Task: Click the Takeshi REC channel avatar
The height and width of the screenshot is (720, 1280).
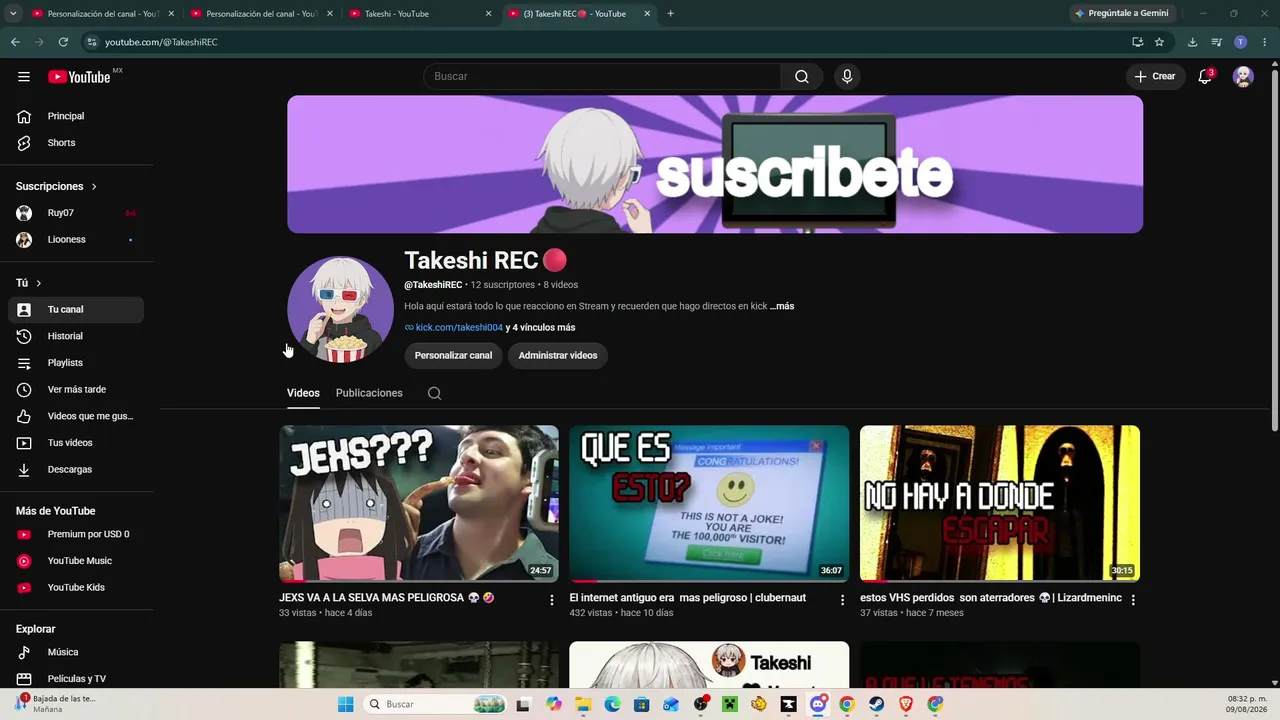Action: pos(340,309)
